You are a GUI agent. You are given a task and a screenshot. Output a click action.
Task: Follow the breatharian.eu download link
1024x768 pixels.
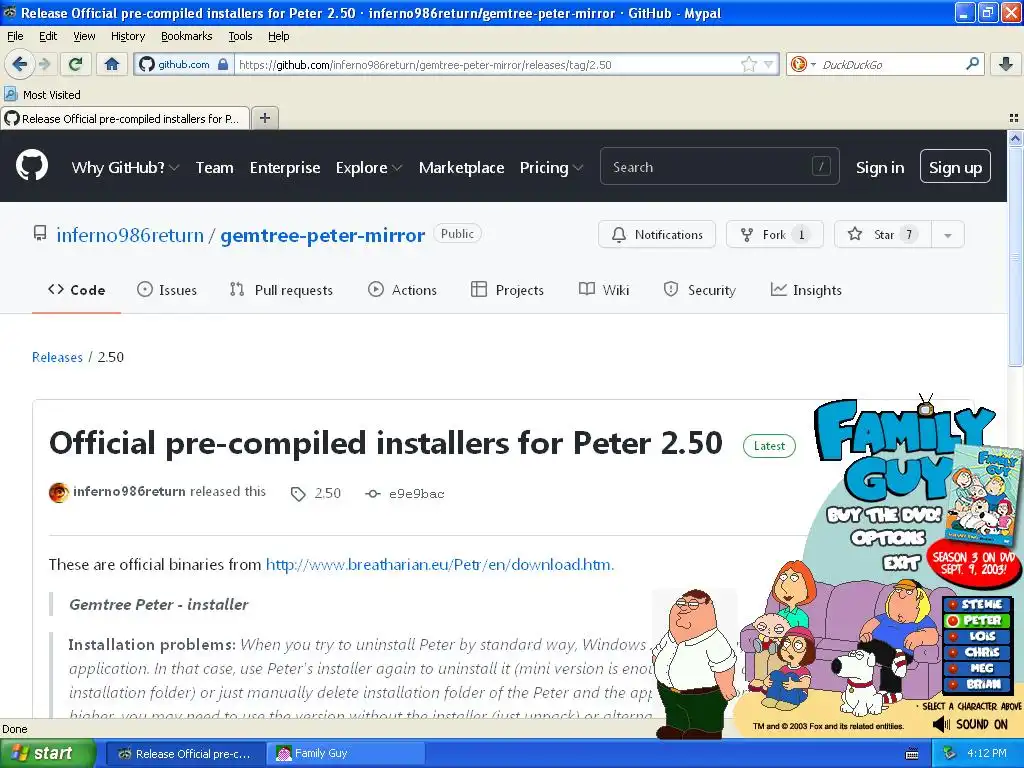(x=440, y=564)
